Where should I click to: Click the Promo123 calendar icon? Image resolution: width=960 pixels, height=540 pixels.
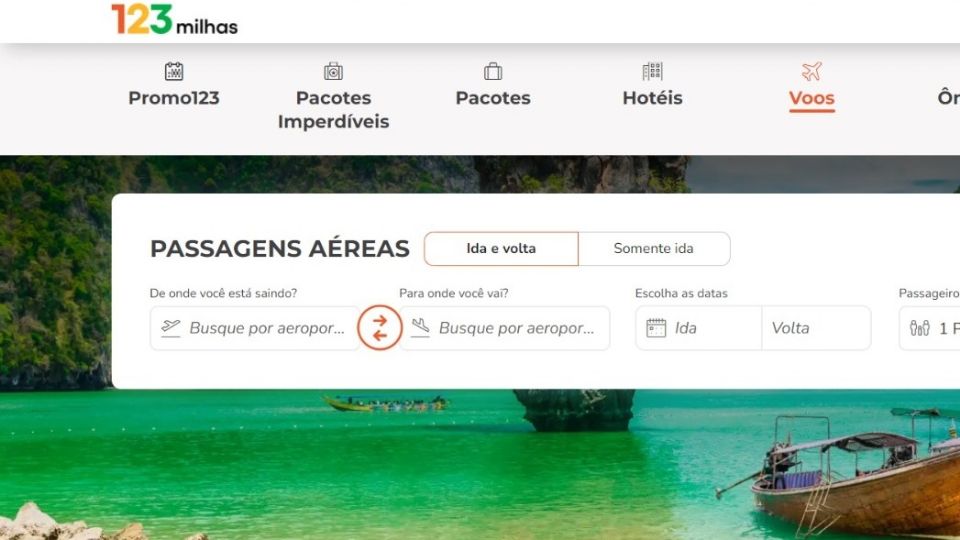point(174,71)
